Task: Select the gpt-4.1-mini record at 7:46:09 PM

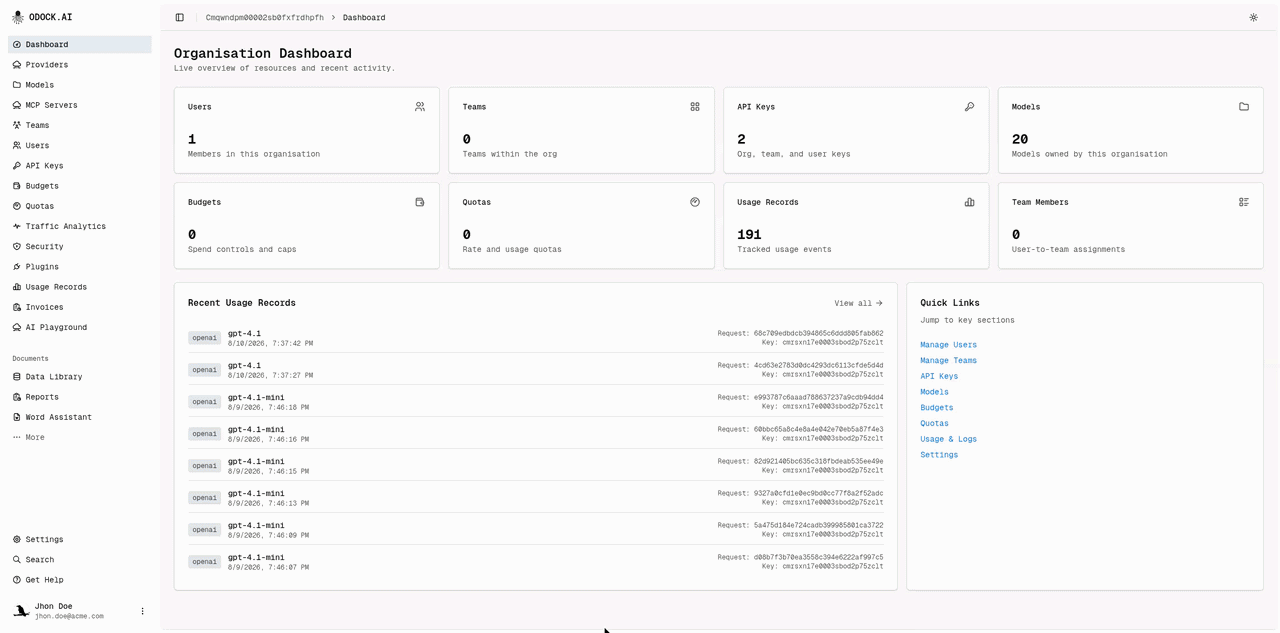Action: click(535, 530)
